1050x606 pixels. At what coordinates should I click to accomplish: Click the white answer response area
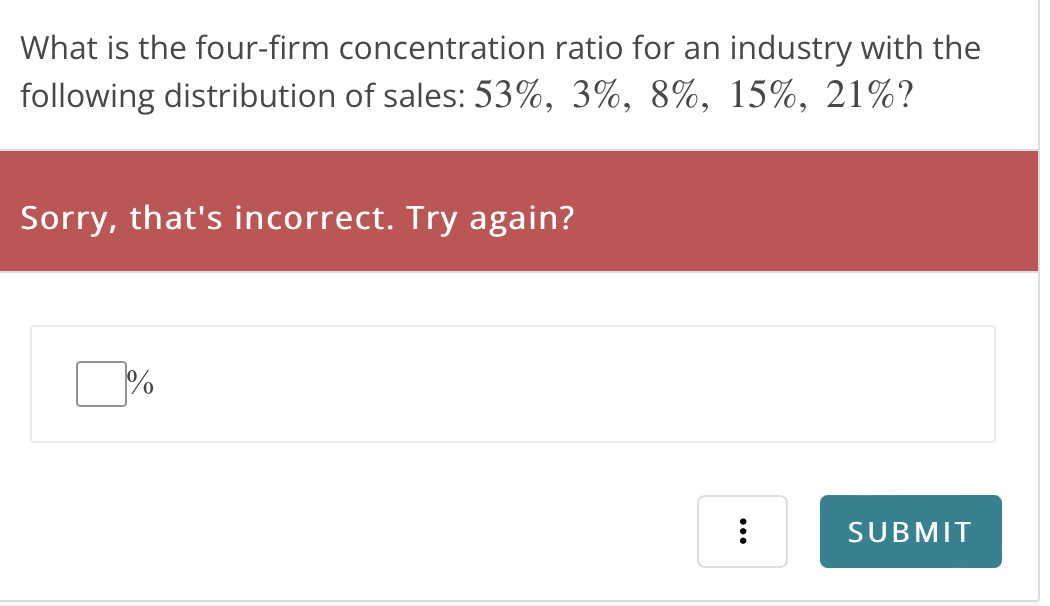point(512,383)
